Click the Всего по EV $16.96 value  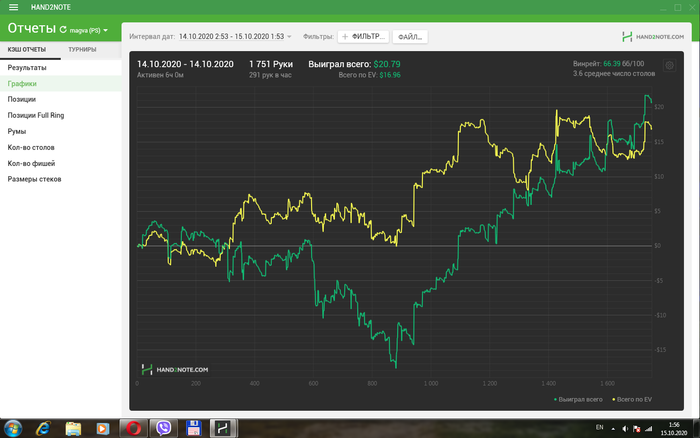(390, 75)
